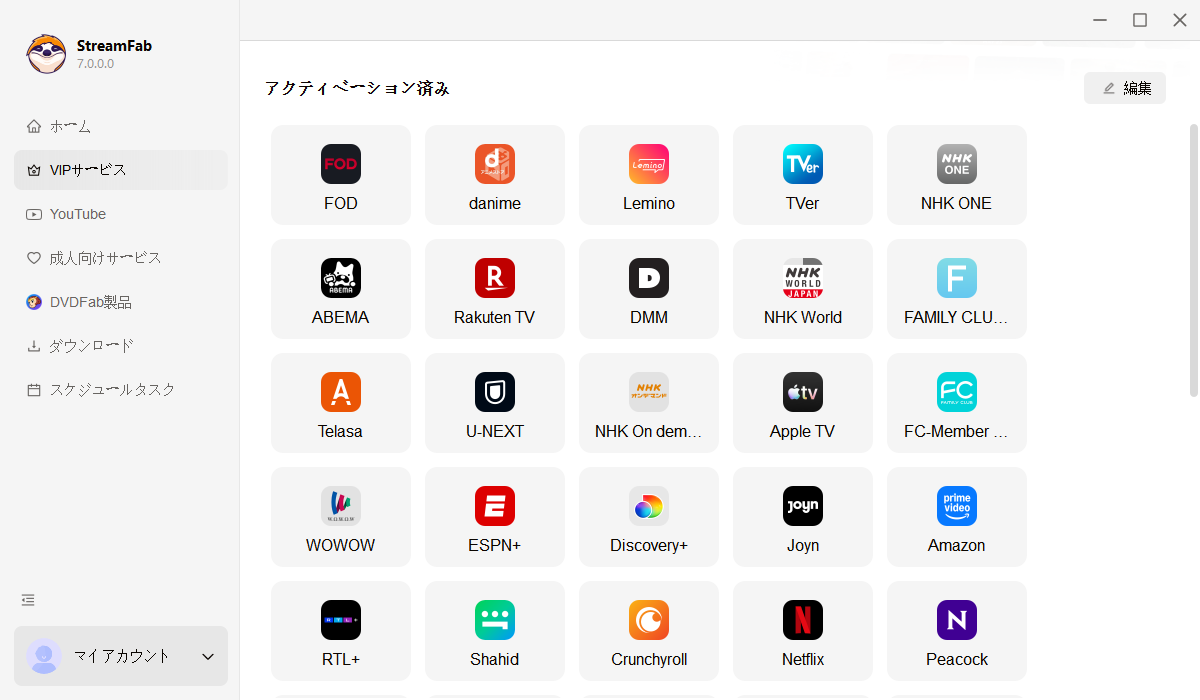Click the 編集 button to edit services

[1124, 87]
